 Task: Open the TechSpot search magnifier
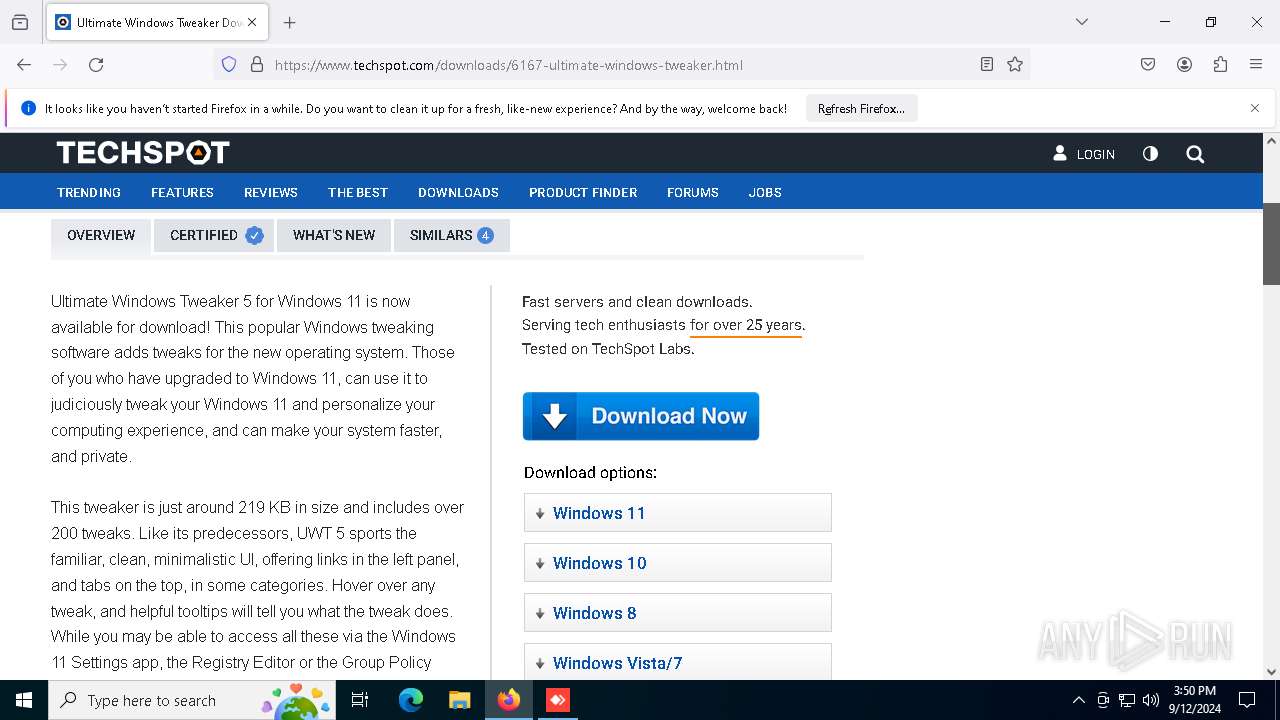(1195, 154)
